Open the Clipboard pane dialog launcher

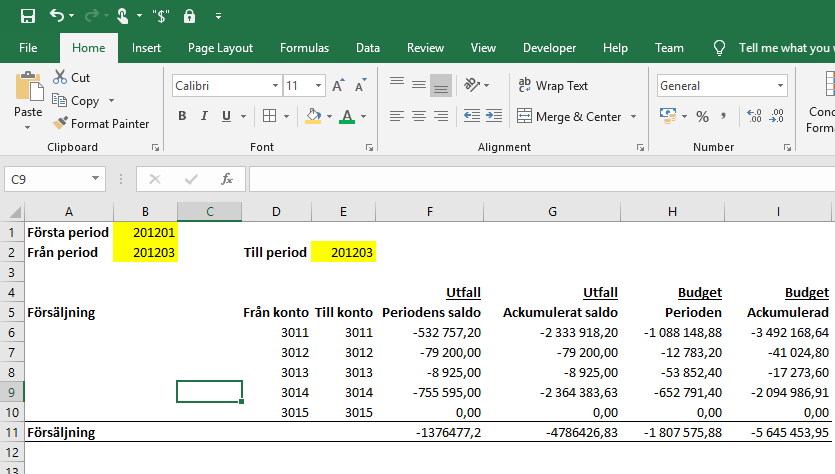155,148
